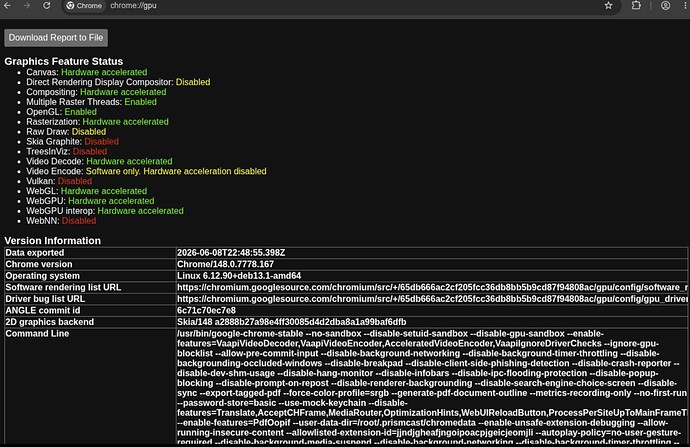Click the 6c71c70ec7e8 commit id
Viewport: 690px width, 447px height.
coord(206,311)
